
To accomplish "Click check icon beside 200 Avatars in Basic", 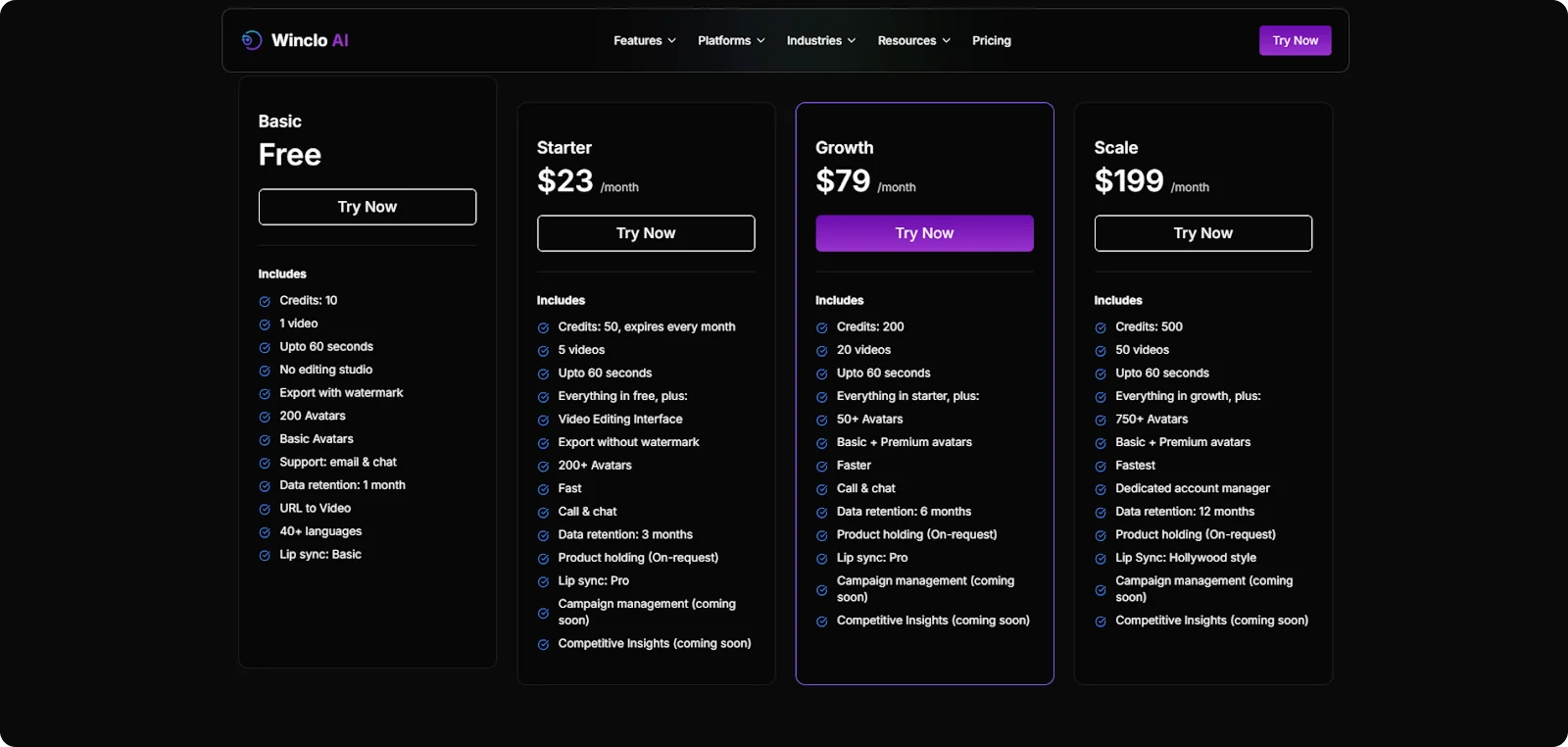I will [x=265, y=417].
